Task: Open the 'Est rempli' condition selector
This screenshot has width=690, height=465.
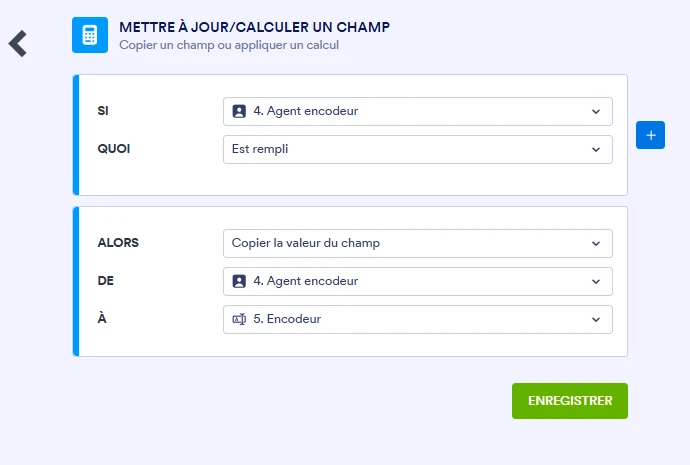Action: 400,149
